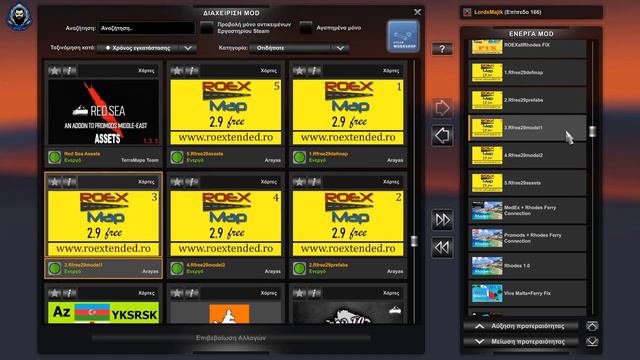Screen dimensions: 640x360
Task: Info icon on 4.Rfree29model2 card
Action: click(x=192, y=182)
